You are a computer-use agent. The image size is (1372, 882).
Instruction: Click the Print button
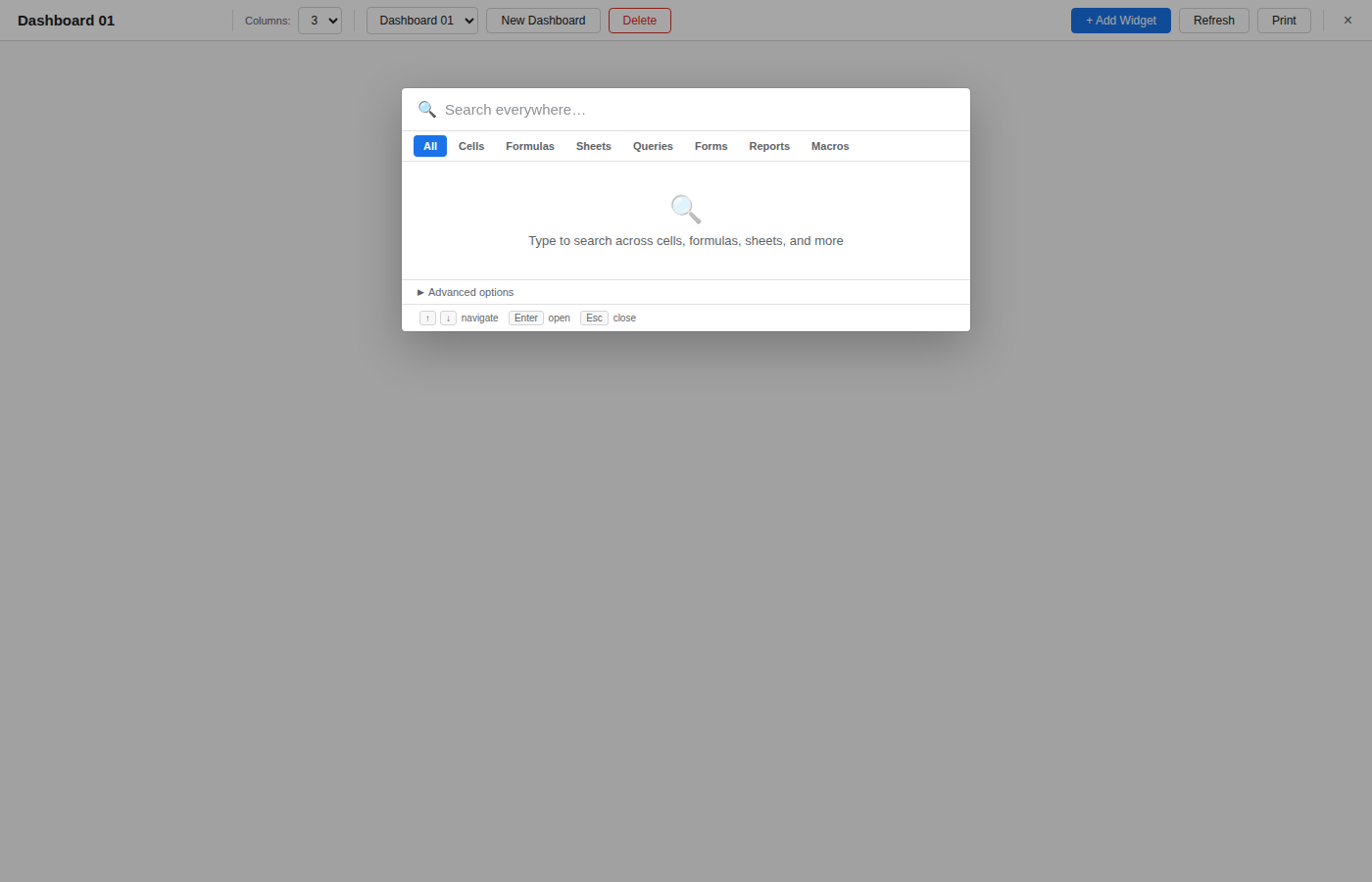(x=1284, y=21)
